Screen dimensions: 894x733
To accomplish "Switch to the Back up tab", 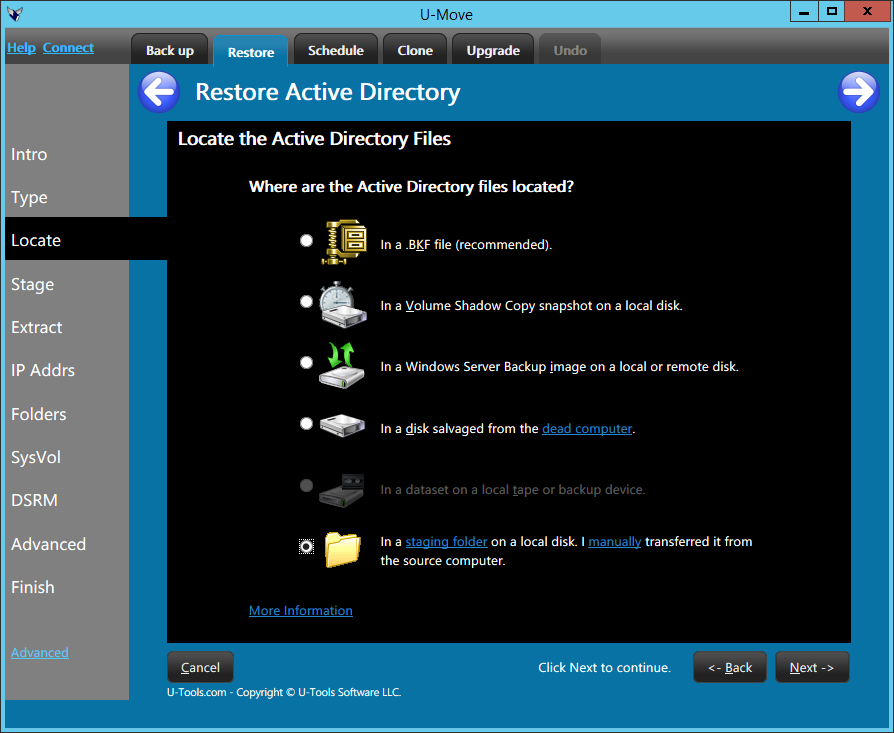I will [170, 50].
